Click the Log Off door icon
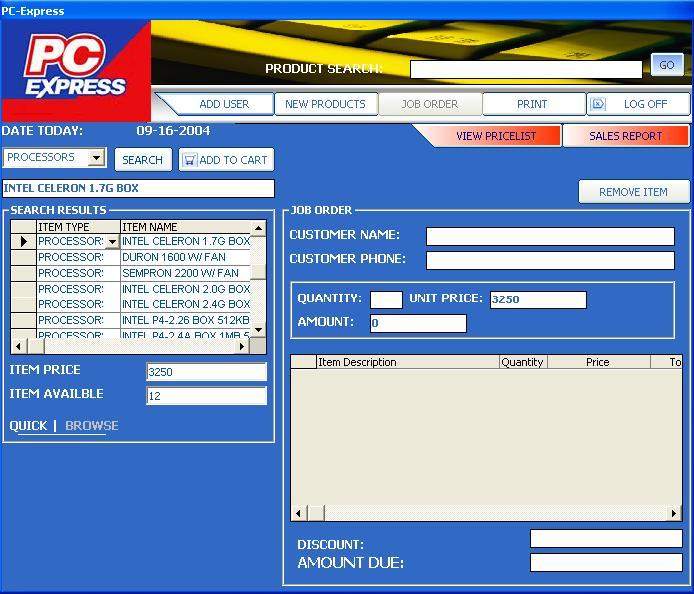Screen dimensions: 694x594 597,104
